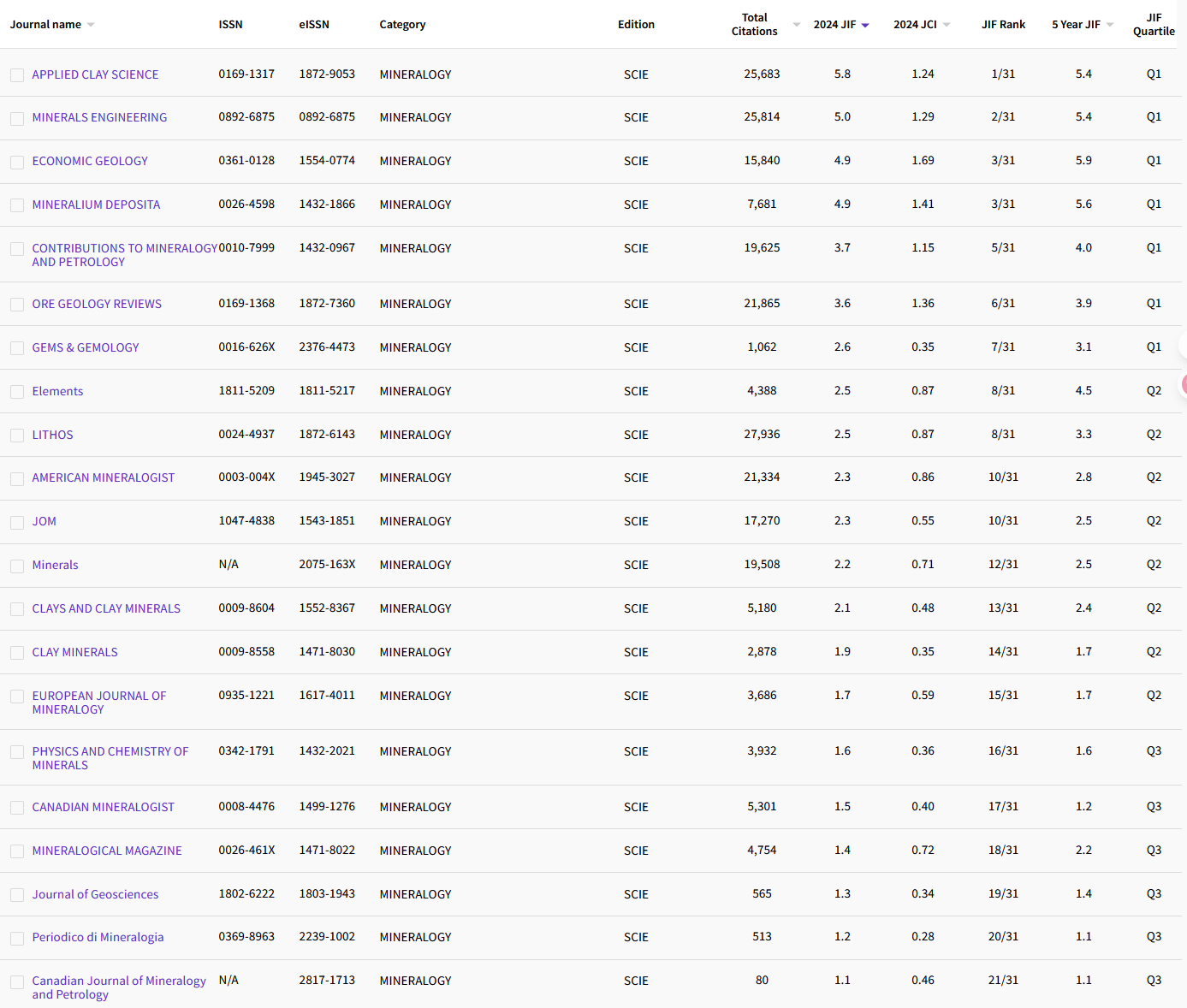Select JIF rank 1/31 cell
Image resolution: width=1187 pixels, height=1008 pixels.
[1003, 74]
